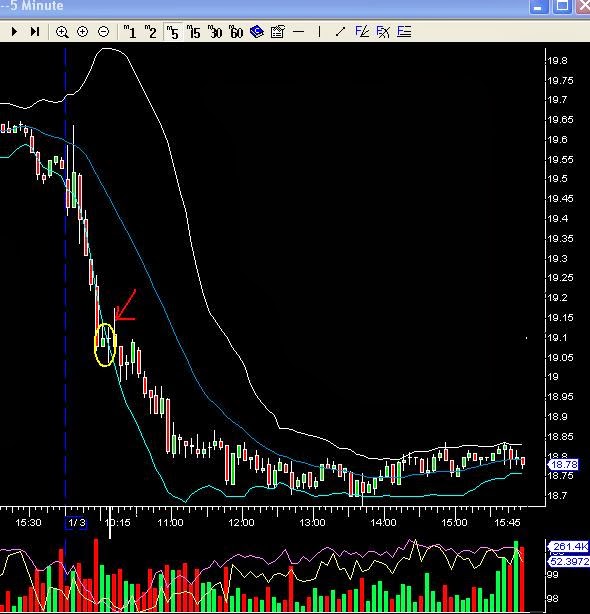Viewport: 590px width, 614px height.
Task: Click the 15:00 time axis label
Action: tap(455, 523)
